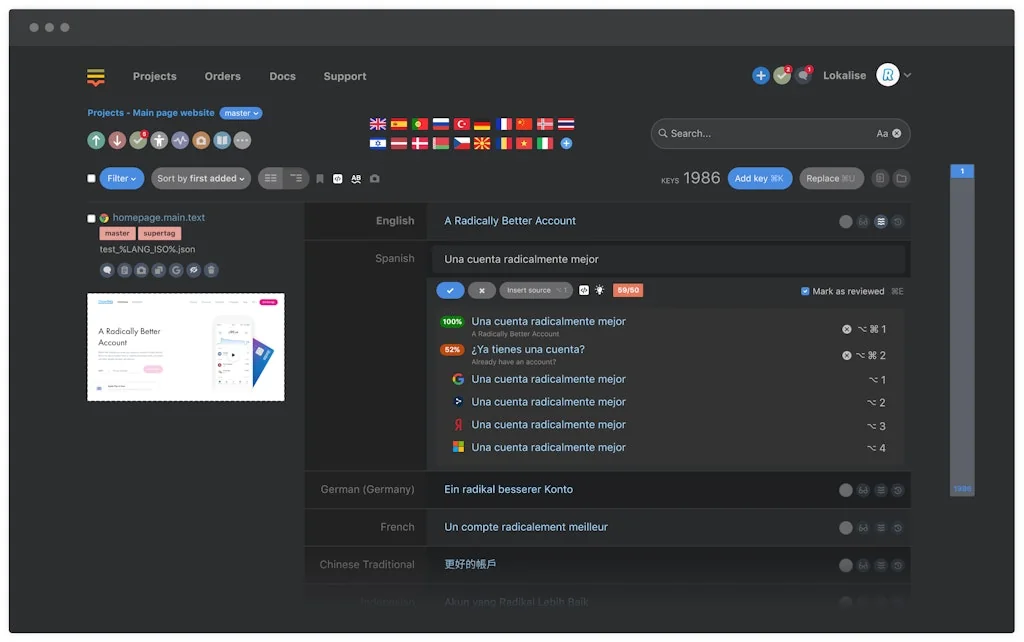Select the Microsoft machine translation suggestion icon
Viewport: 1024px width, 642px height.
click(x=458, y=447)
